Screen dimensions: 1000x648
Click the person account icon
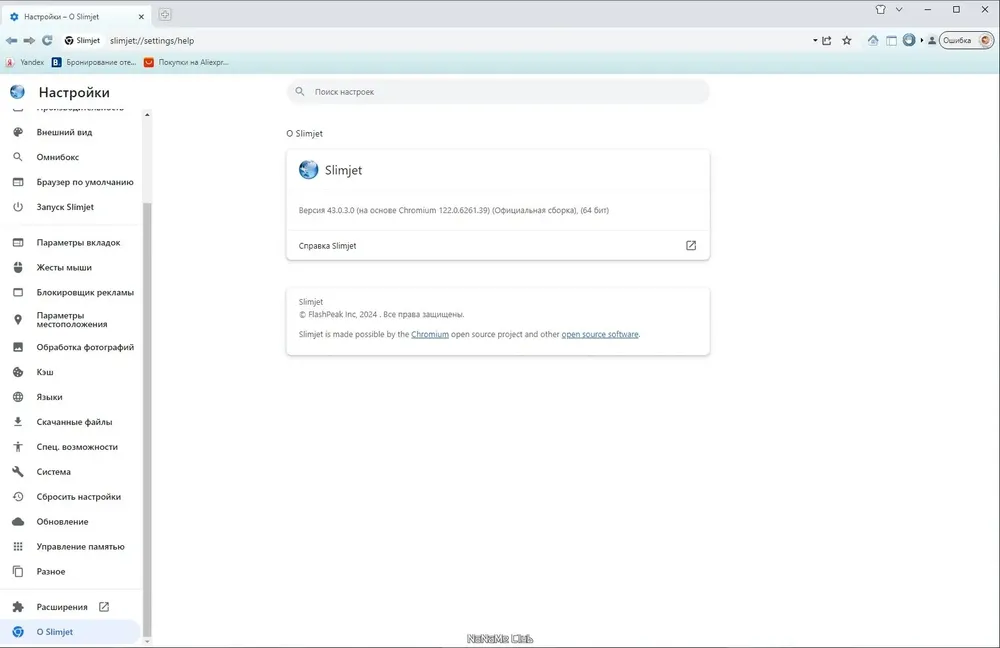coord(932,40)
